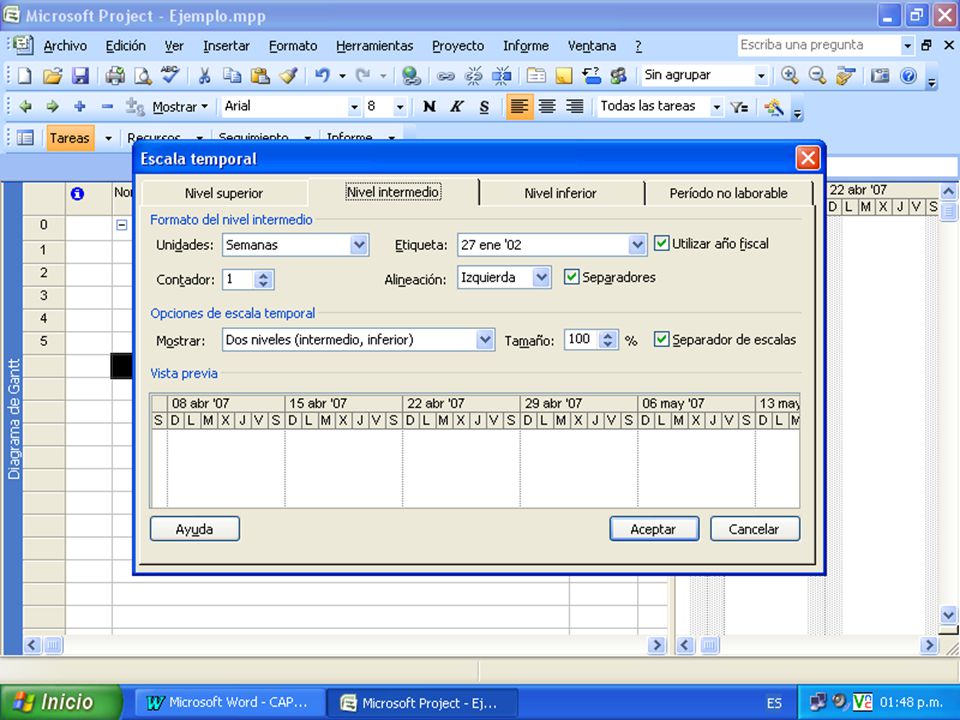Open the font size dropdown
The height and width of the screenshot is (720, 960).
(x=400, y=107)
